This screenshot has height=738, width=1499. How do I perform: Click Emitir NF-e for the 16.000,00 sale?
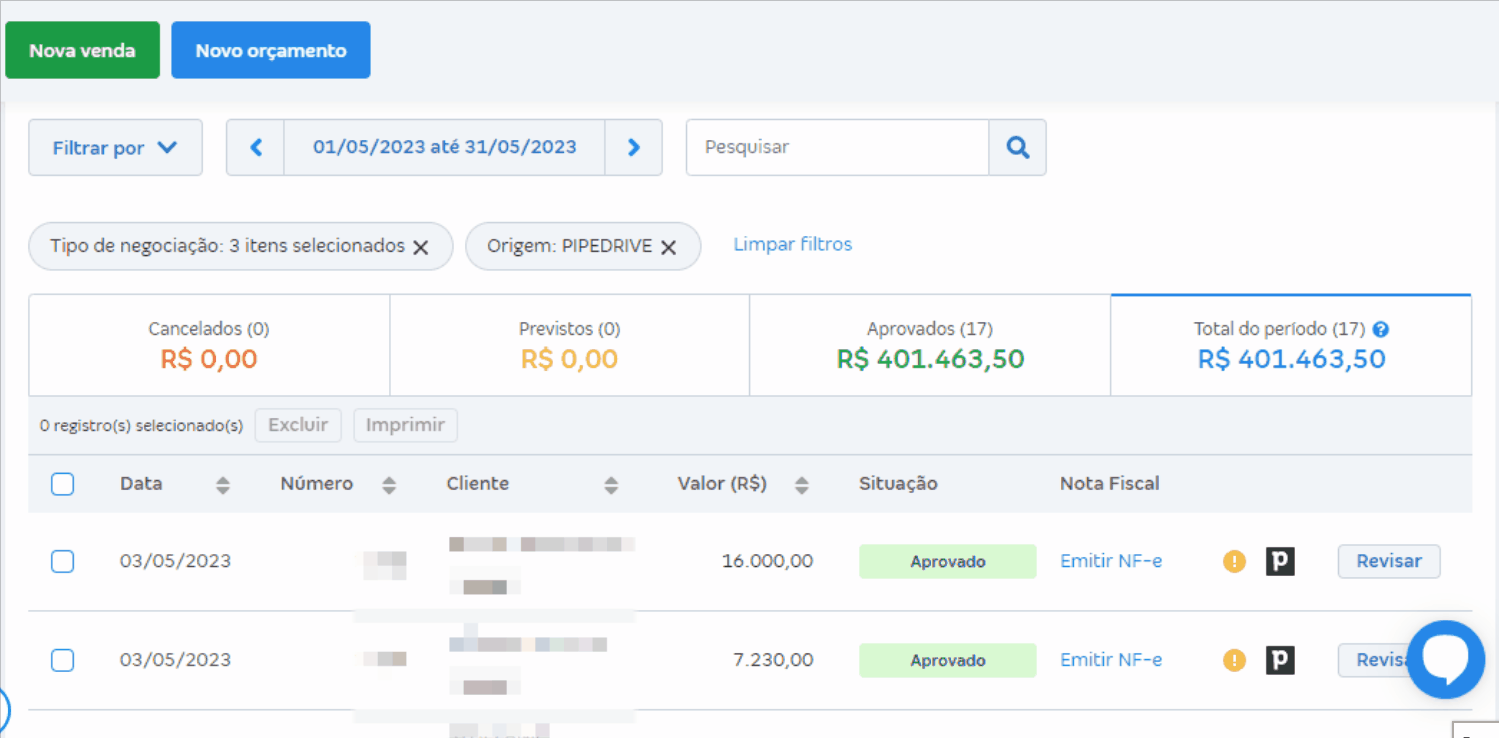pyautogui.click(x=1111, y=561)
